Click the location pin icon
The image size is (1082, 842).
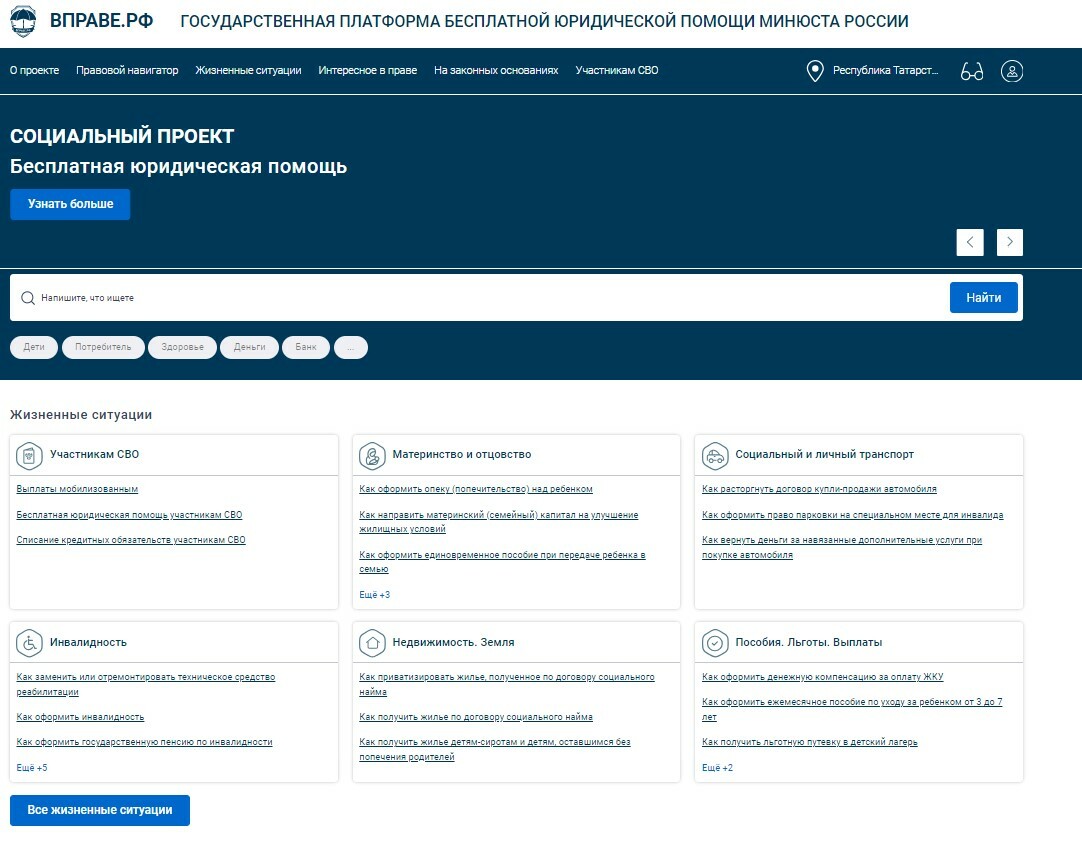click(x=815, y=71)
